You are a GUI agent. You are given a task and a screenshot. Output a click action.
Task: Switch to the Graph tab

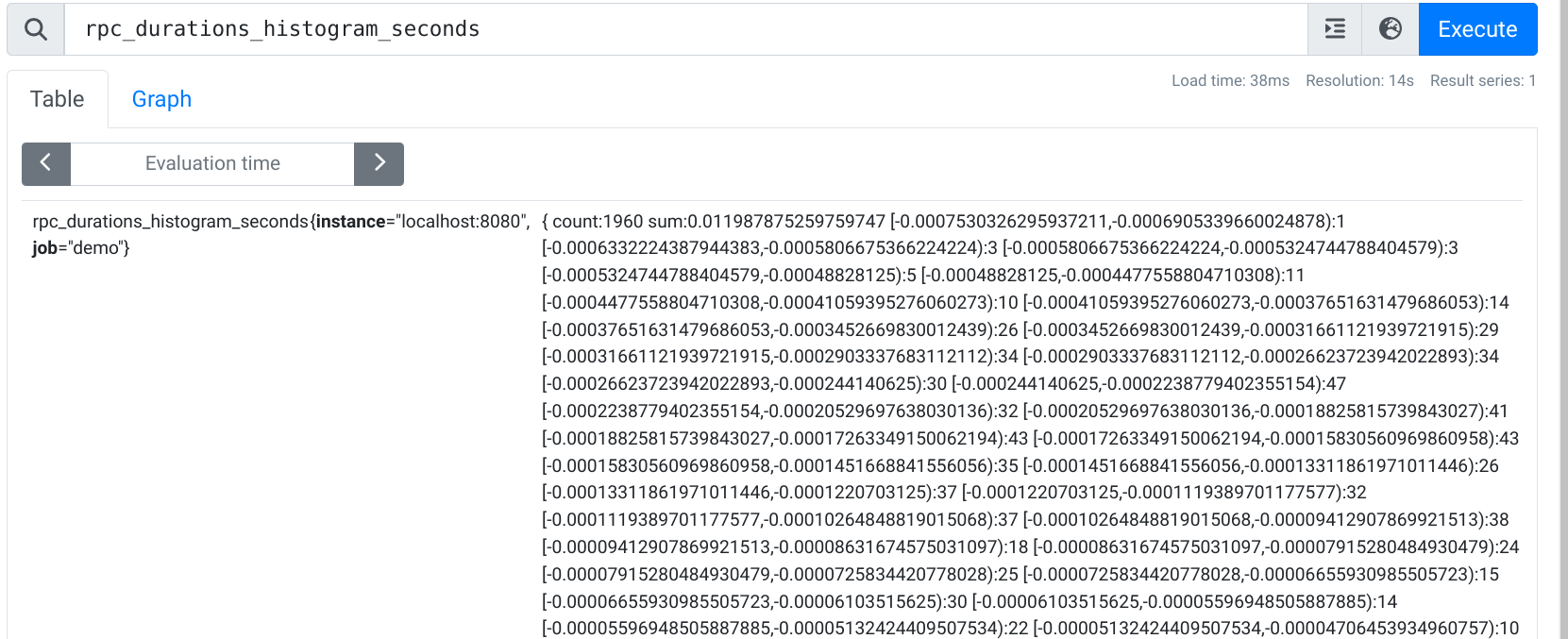(160, 98)
